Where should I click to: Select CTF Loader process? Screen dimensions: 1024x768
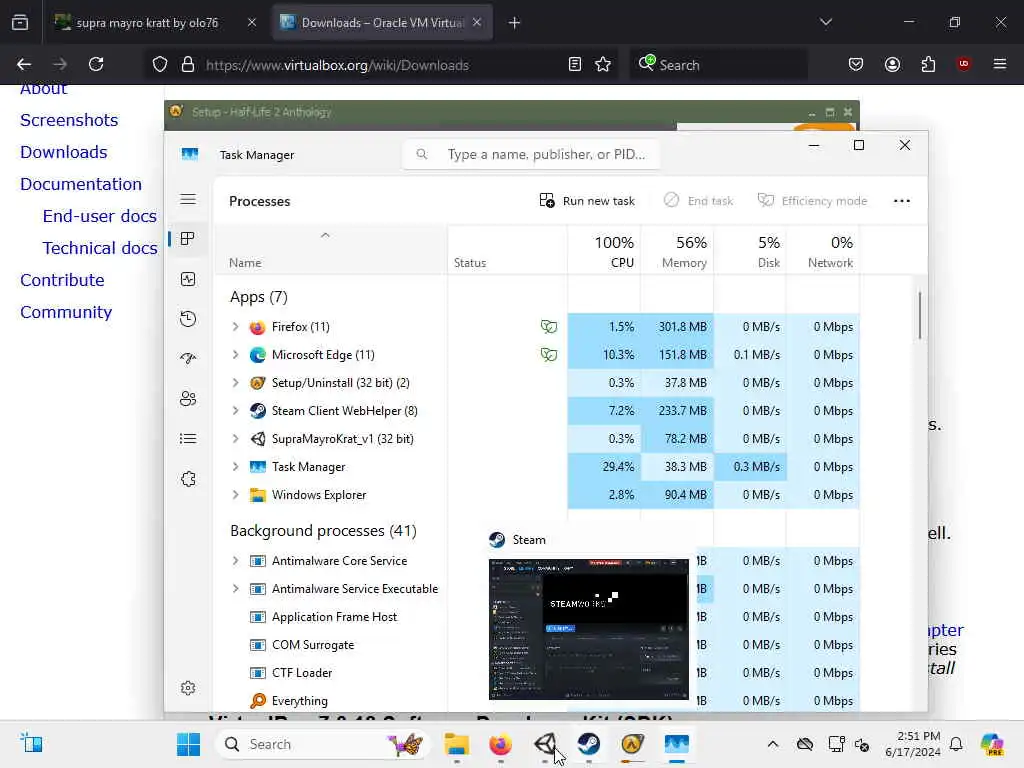click(x=302, y=673)
